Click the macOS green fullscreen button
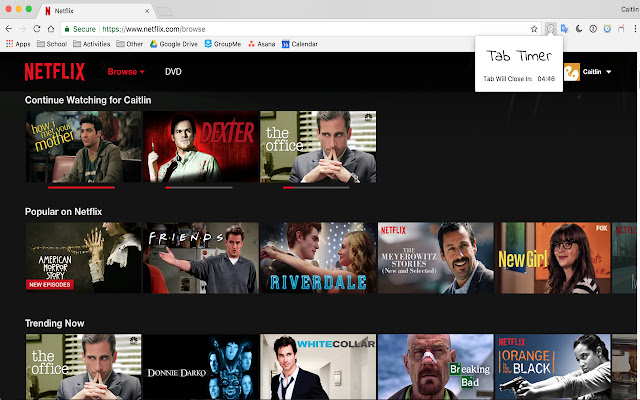This screenshot has width=640, height=400. pos(29,9)
